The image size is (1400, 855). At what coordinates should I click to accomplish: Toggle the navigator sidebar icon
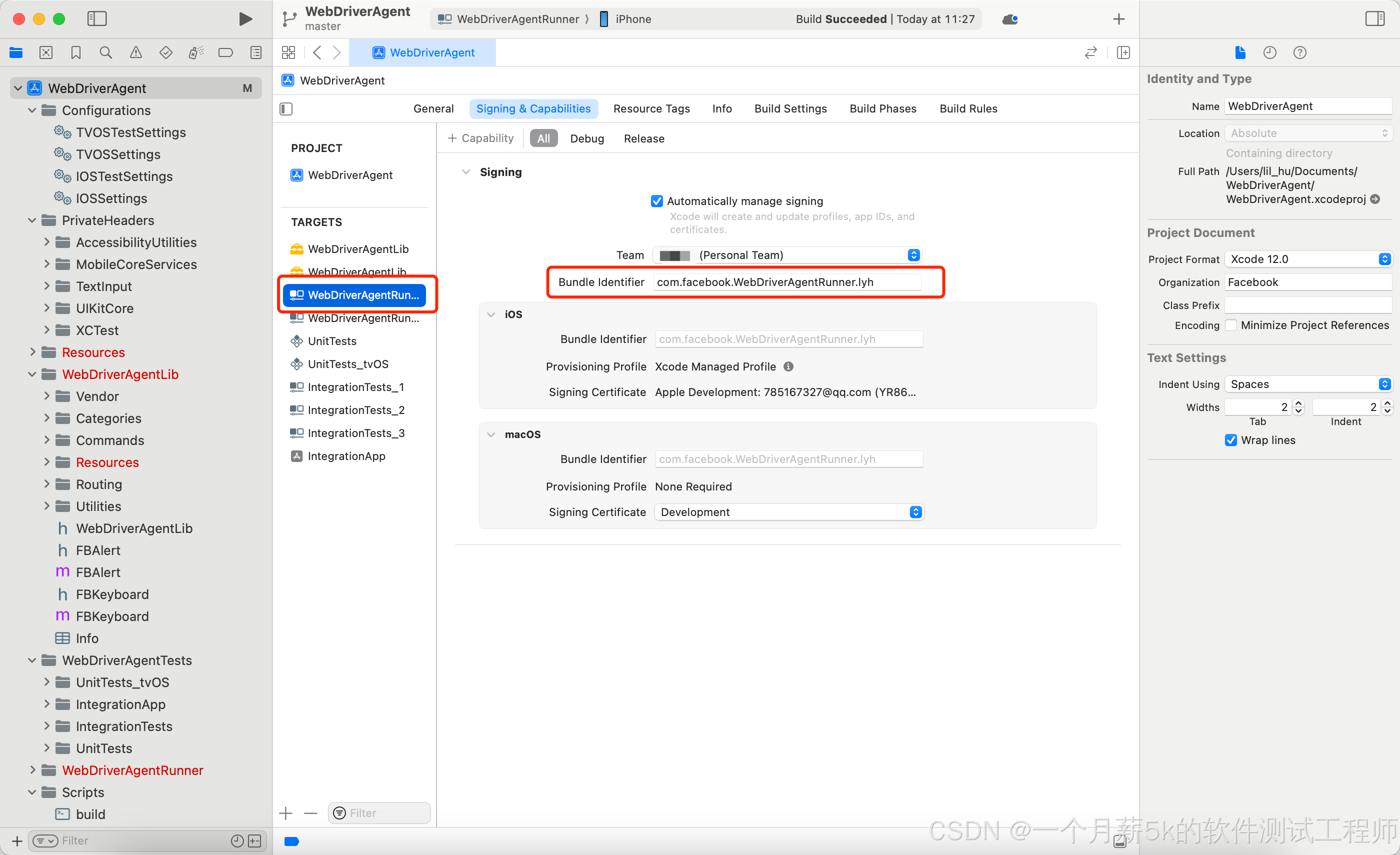(x=96, y=18)
